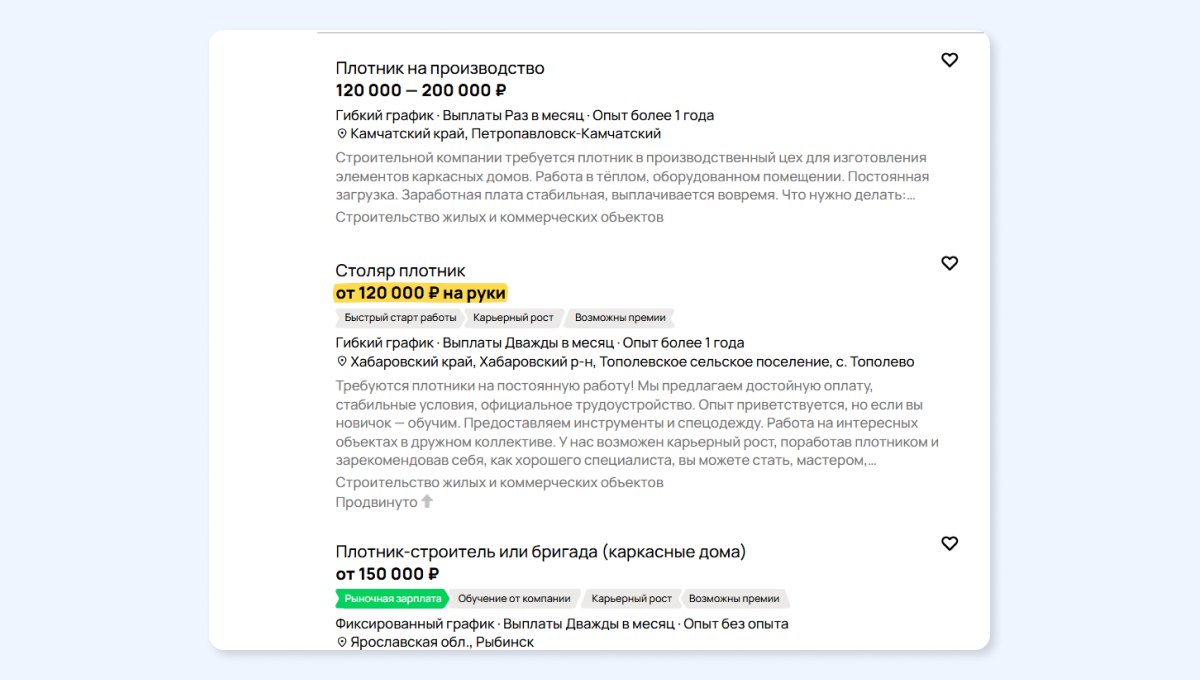Click location pin by Хабаровский край address
The image size is (1200, 680).
(341, 362)
